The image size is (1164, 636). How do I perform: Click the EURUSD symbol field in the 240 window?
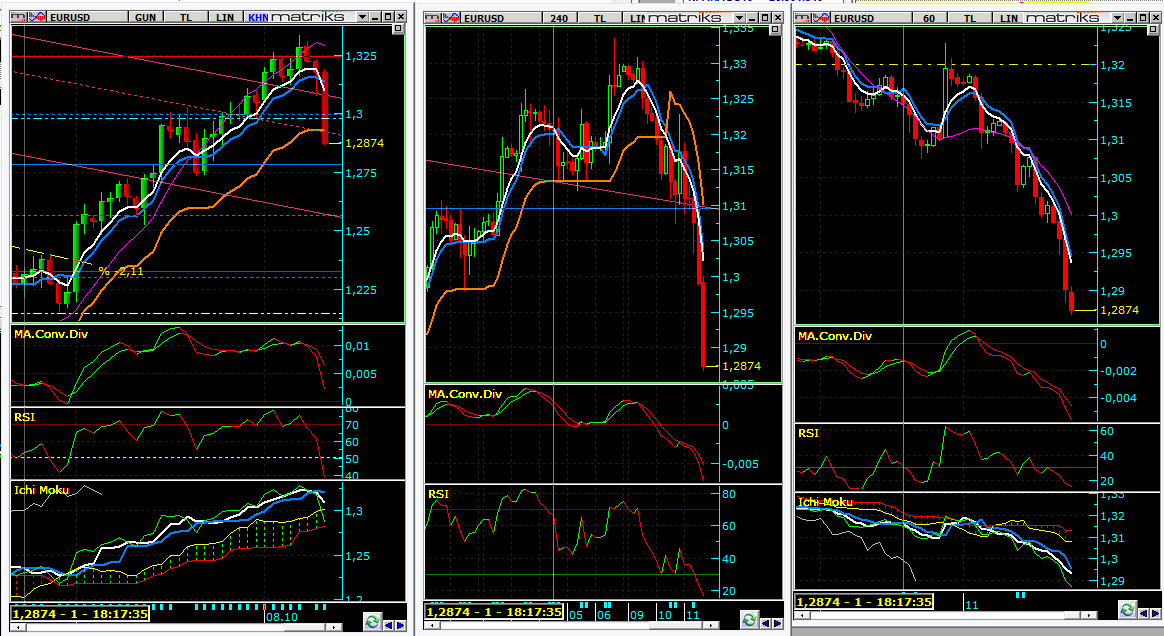[501, 18]
